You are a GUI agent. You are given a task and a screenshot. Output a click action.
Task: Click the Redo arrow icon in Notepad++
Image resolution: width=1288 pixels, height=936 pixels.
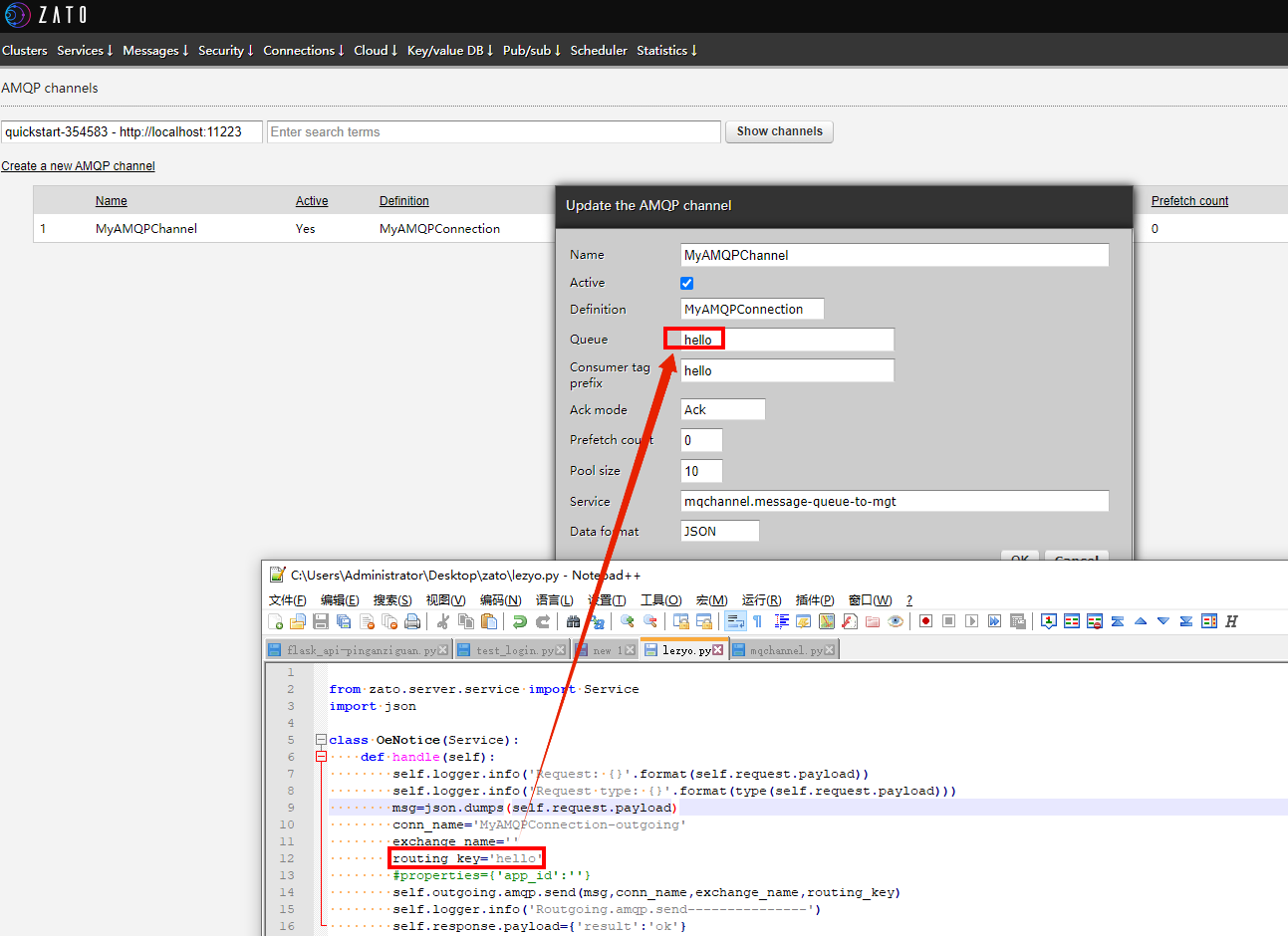543,621
